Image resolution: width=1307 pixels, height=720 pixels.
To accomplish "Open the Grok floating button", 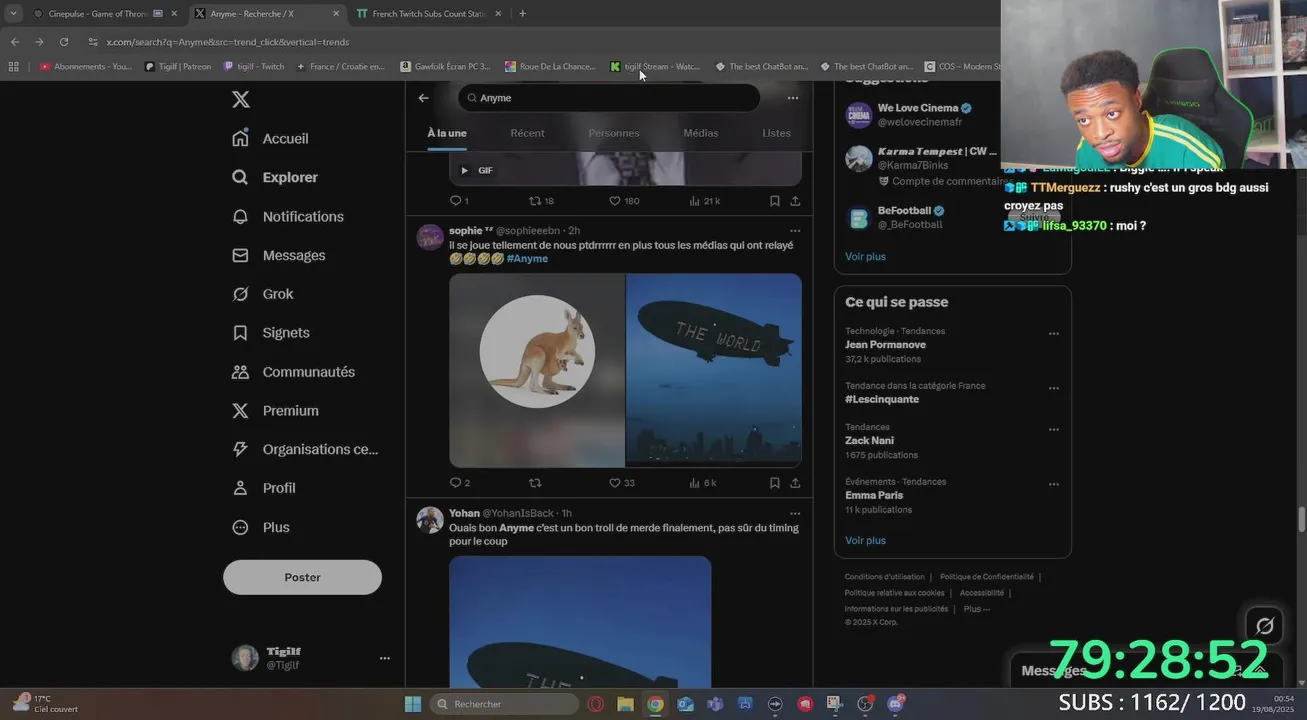I will coord(1265,626).
